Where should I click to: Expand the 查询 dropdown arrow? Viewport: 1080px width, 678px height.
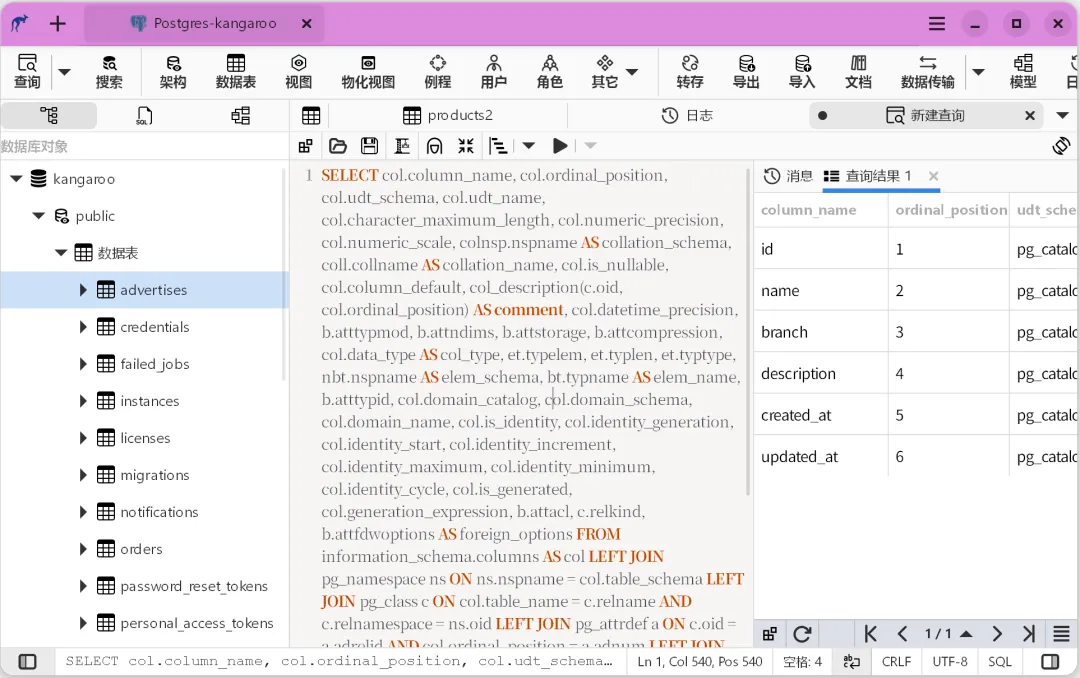point(64,72)
